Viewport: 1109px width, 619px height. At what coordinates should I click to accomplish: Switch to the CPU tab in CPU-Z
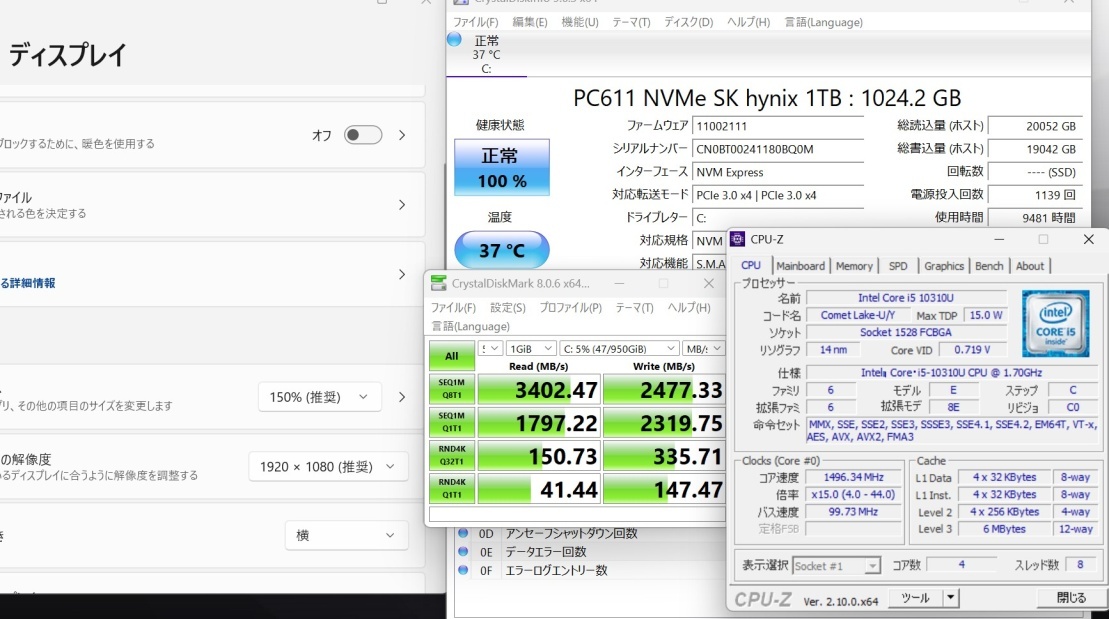click(x=751, y=265)
